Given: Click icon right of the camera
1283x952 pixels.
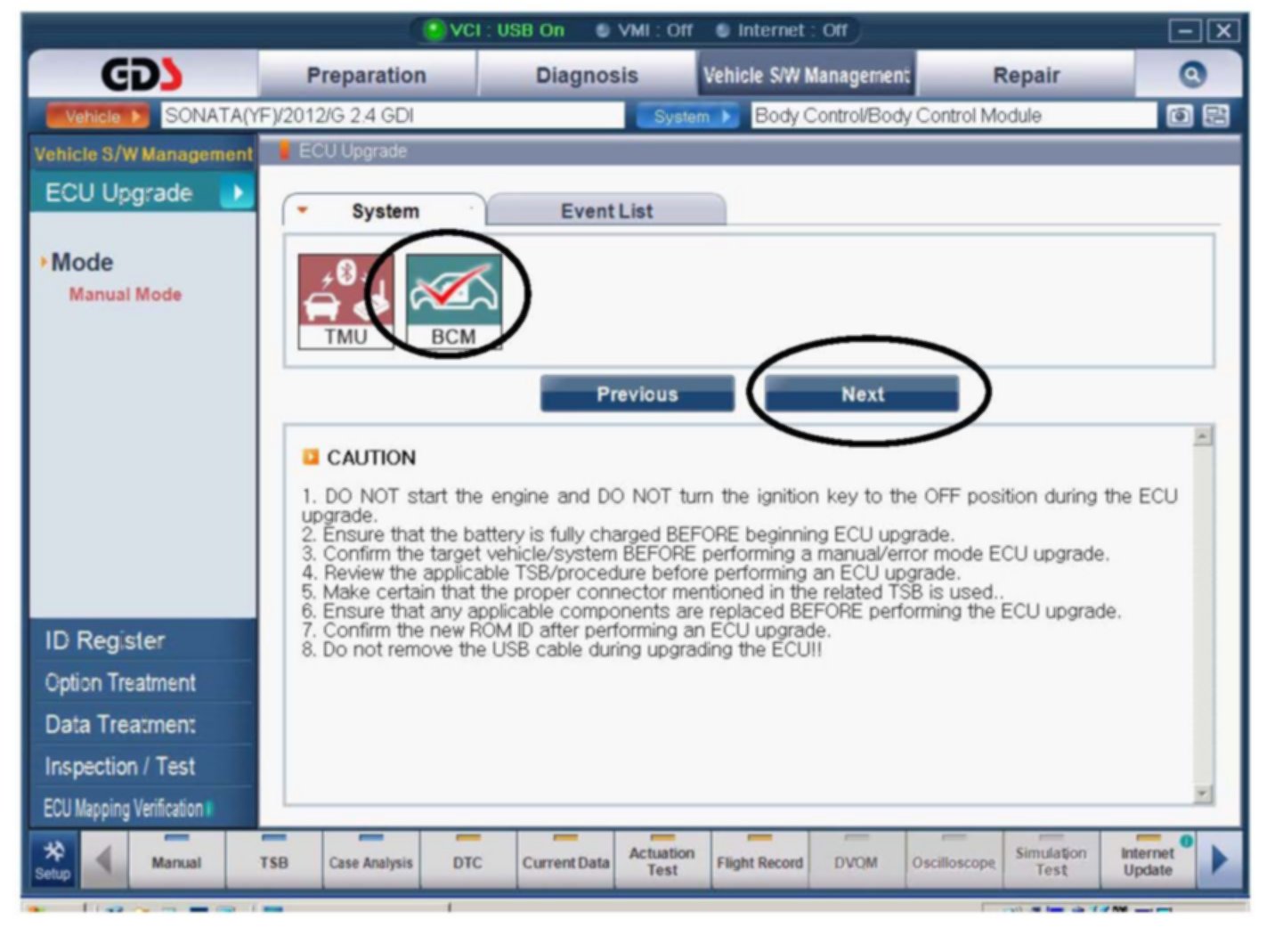Looking at the screenshot, I should click(x=1216, y=116).
